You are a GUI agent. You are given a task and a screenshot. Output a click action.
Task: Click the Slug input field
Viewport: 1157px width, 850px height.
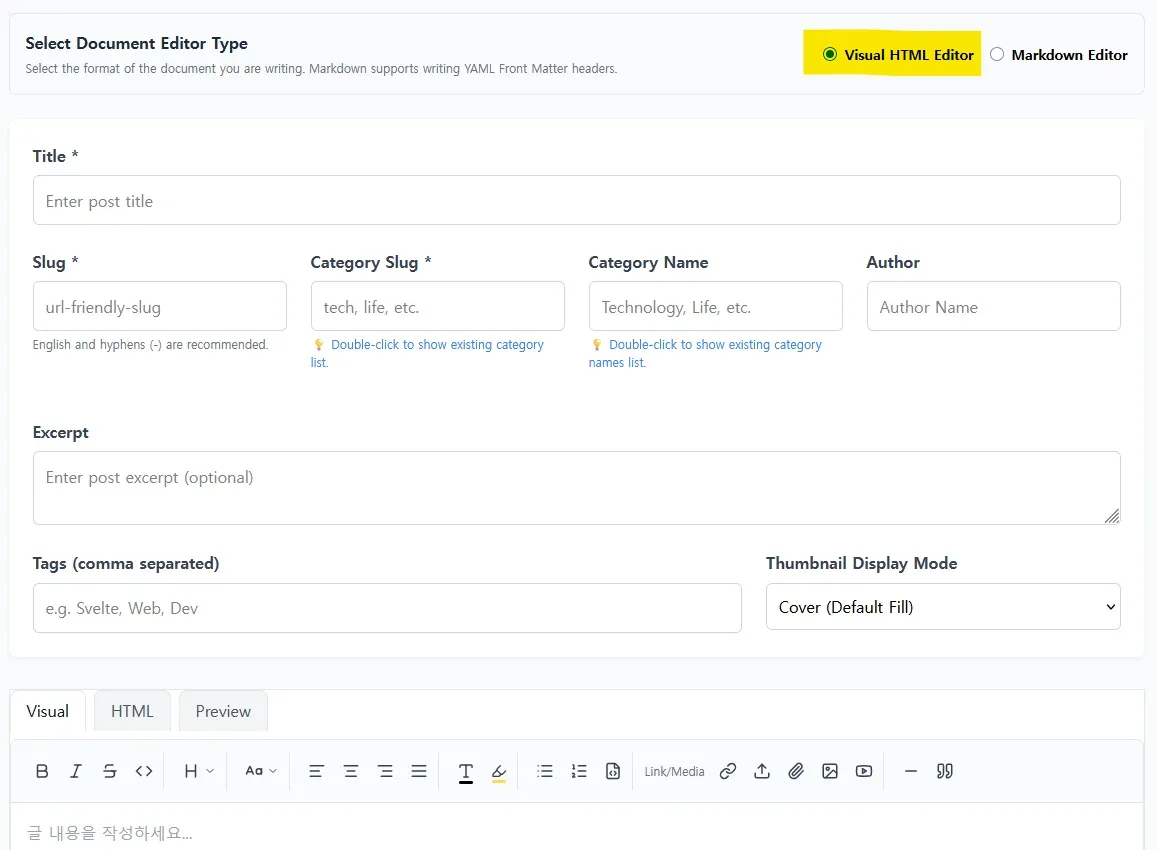click(x=159, y=306)
